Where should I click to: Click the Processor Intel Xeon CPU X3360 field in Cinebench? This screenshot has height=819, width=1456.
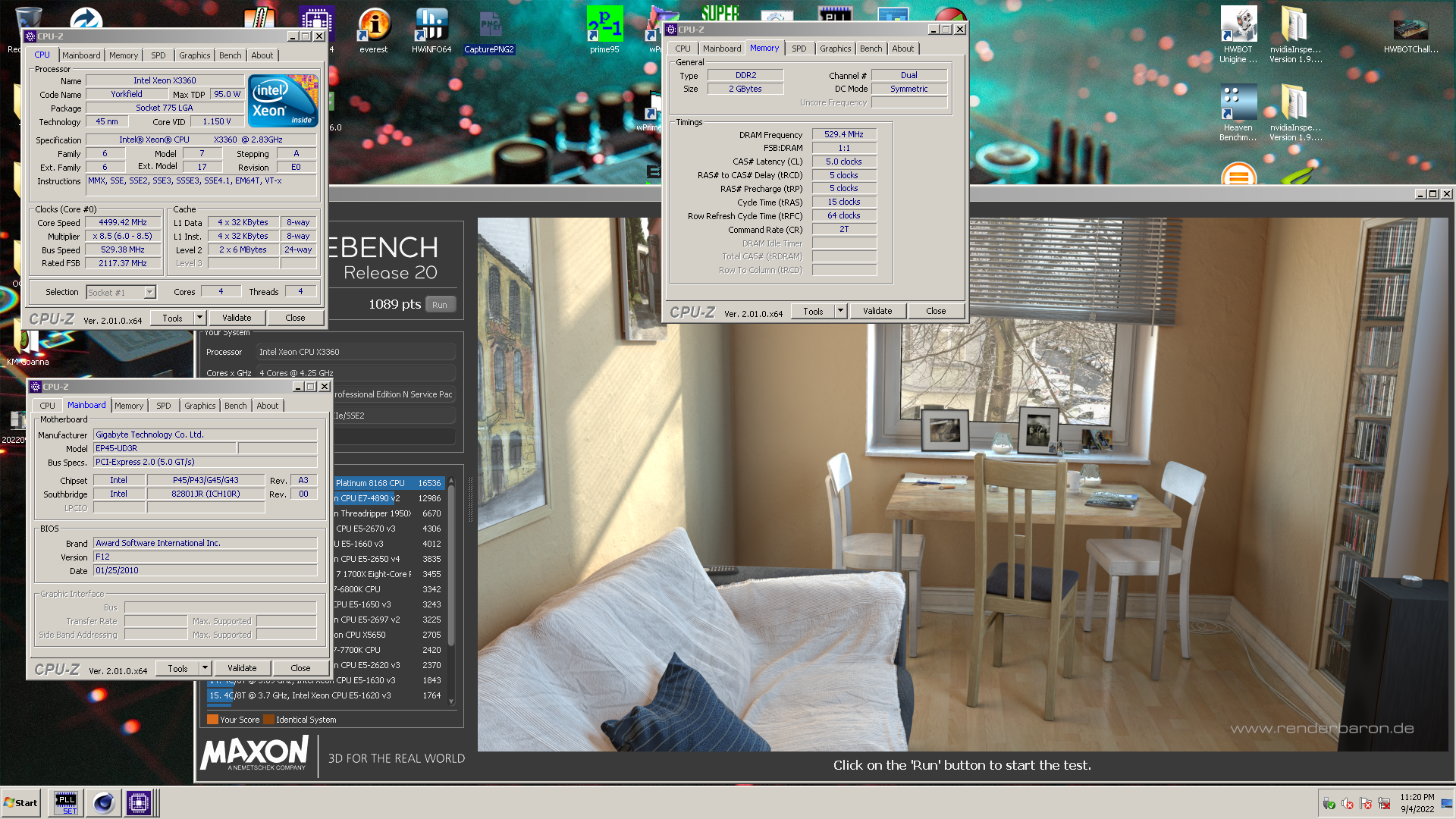pyautogui.click(x=356, y=352)
